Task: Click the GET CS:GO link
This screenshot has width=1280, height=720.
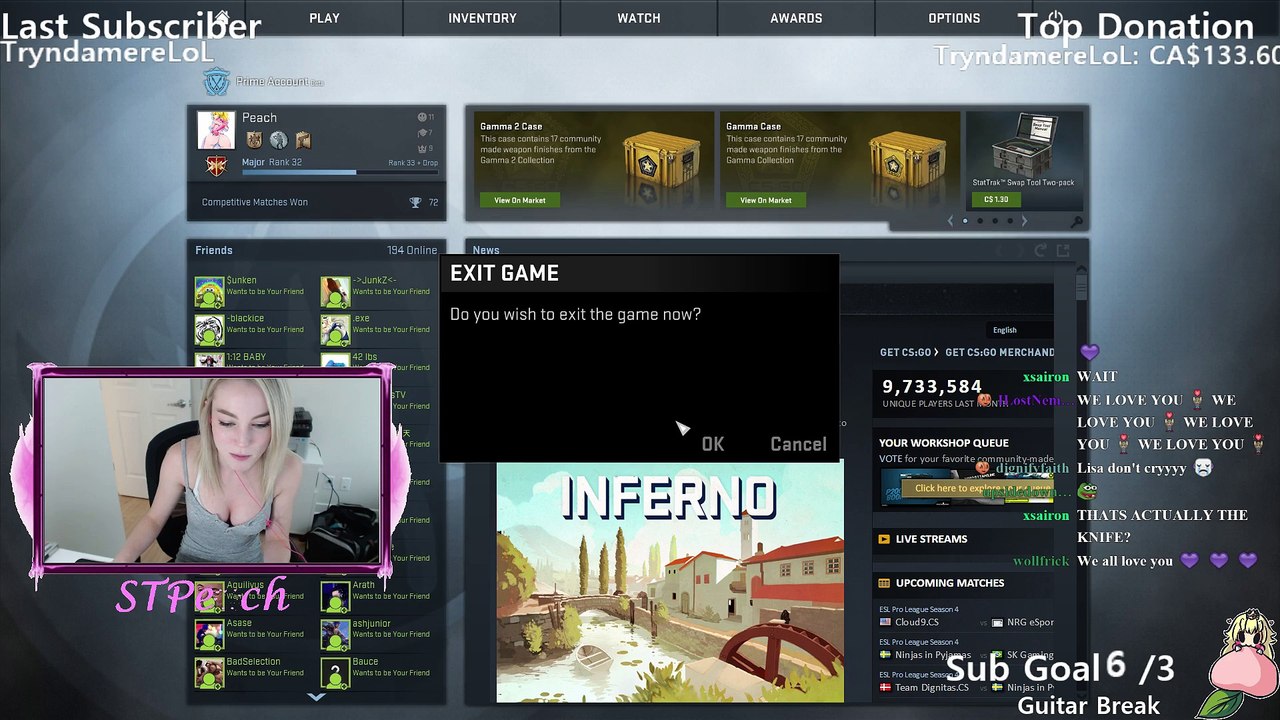Action: click(909, 352)
